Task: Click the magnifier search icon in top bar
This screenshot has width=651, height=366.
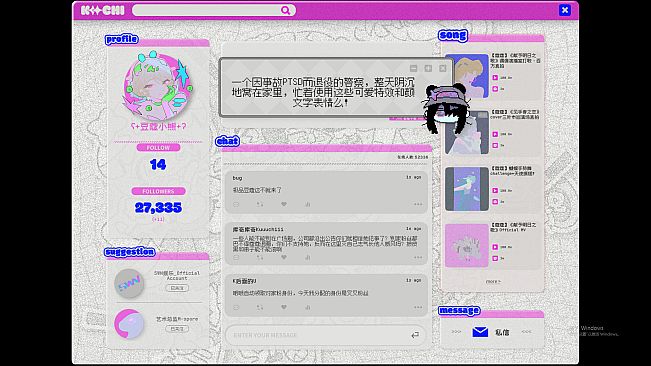Action: click(x=285, y=10)
